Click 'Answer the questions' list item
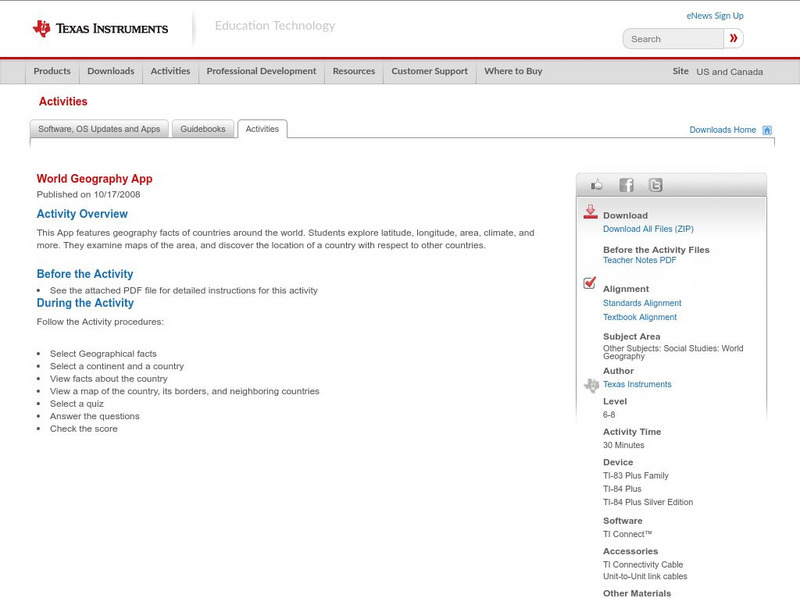 pos(94,416)
